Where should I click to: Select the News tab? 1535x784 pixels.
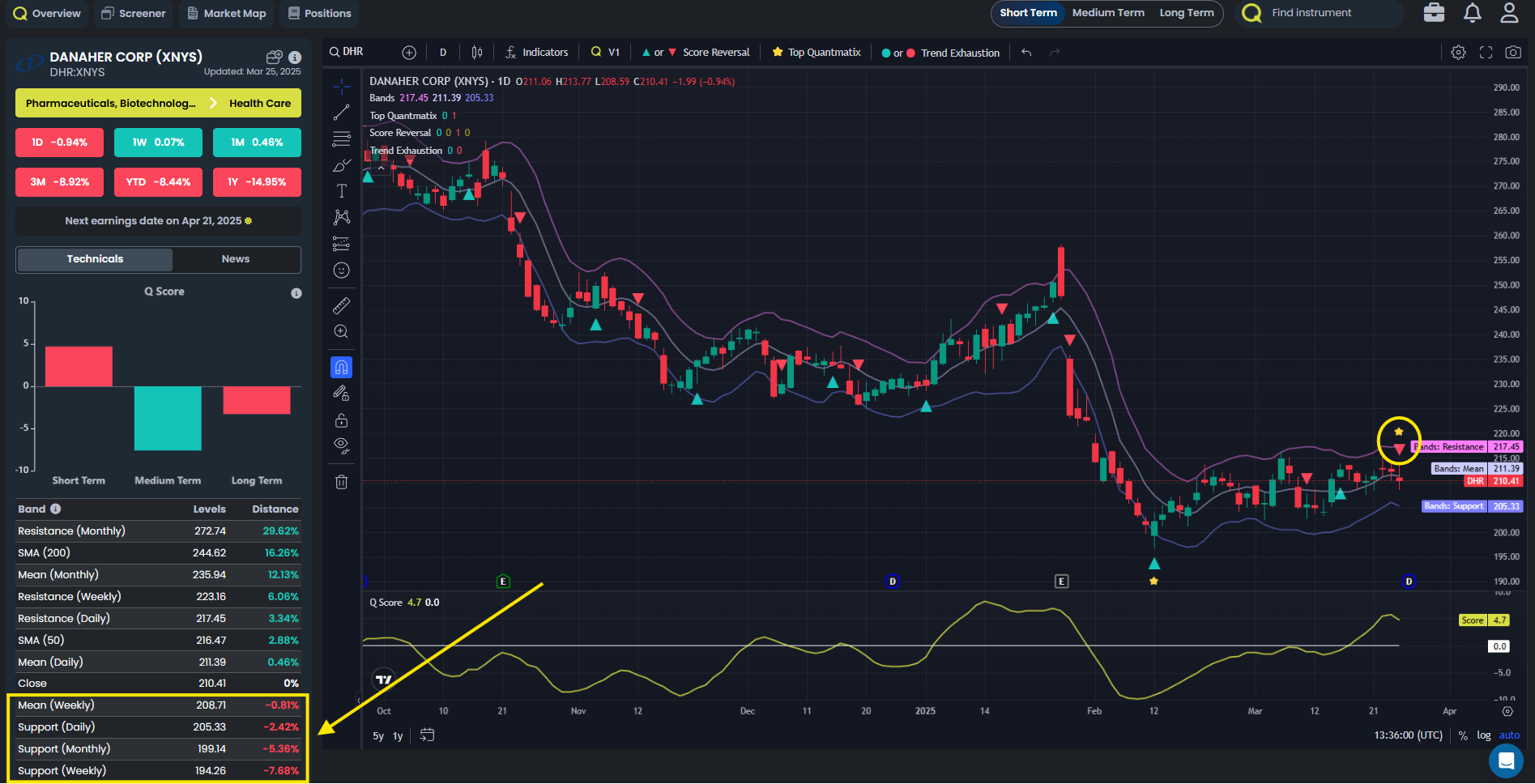point(236,259)
